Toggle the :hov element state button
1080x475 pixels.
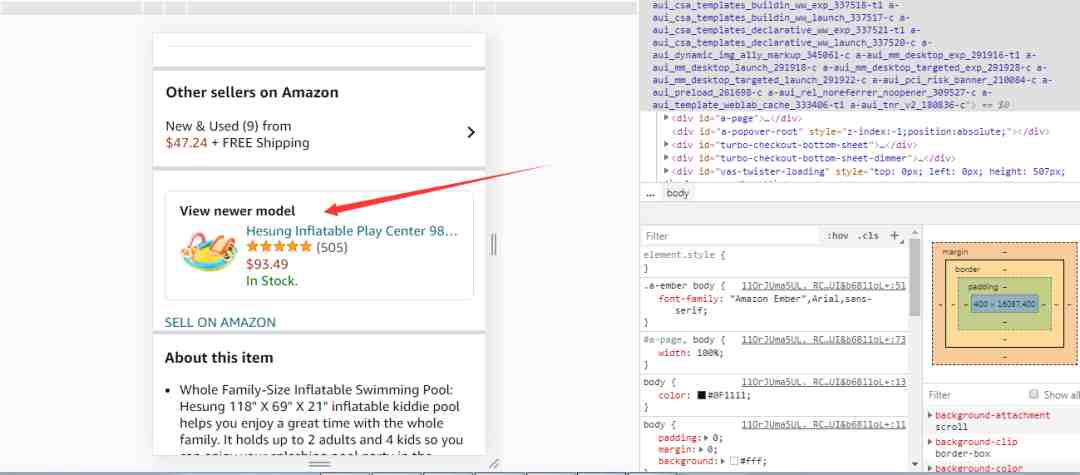(838, 236)
